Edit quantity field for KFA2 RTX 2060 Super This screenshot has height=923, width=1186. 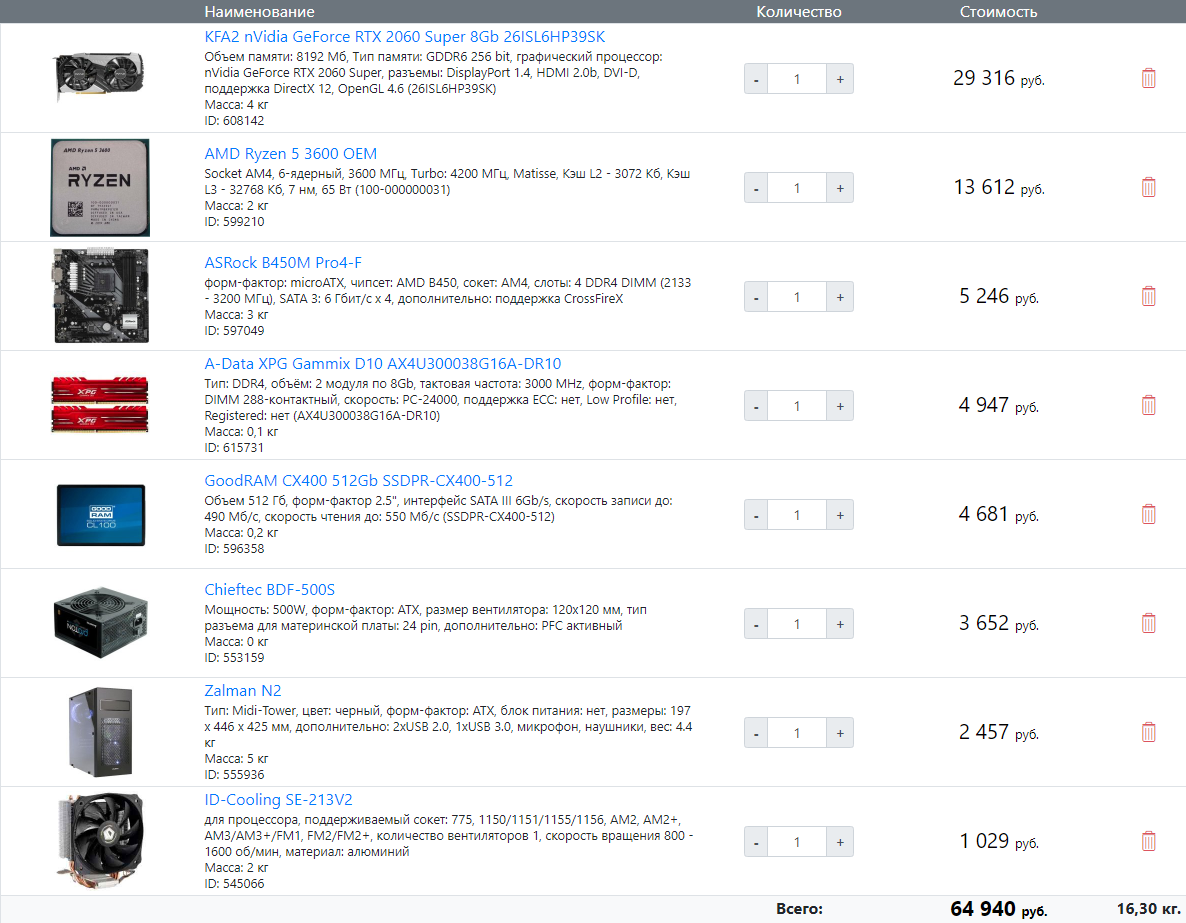coord(796,79)
